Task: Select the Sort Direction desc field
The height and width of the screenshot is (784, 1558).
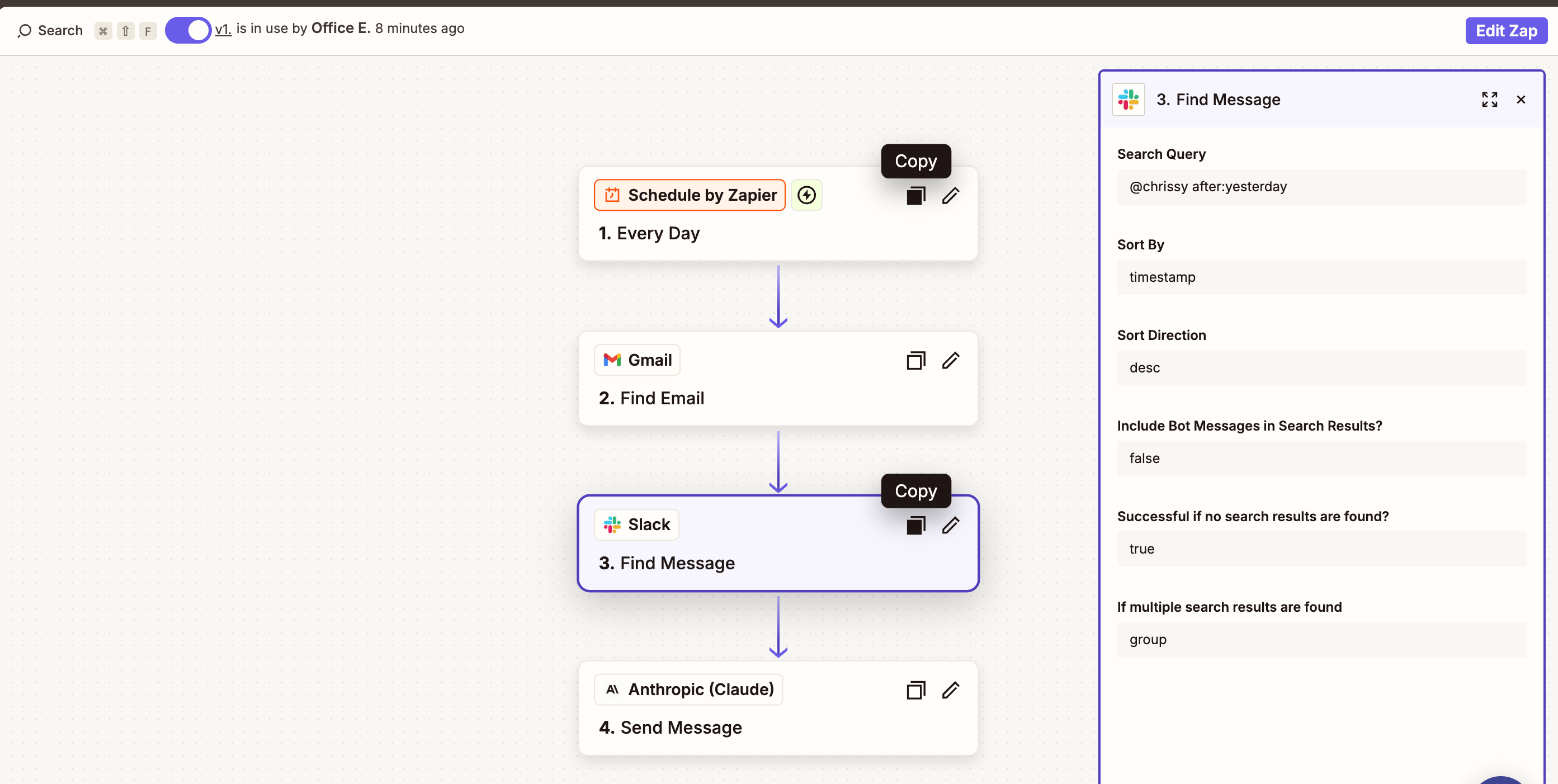Action: (x=1321, y=368)
